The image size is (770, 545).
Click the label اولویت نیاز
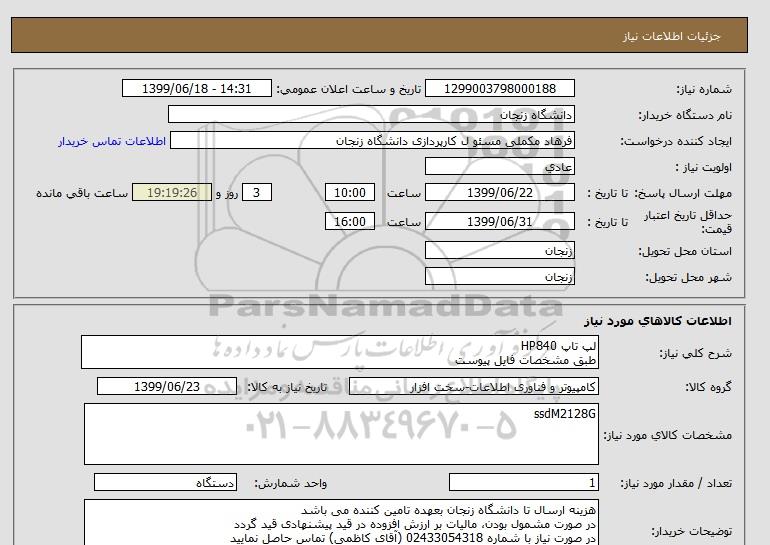[704, 167]
